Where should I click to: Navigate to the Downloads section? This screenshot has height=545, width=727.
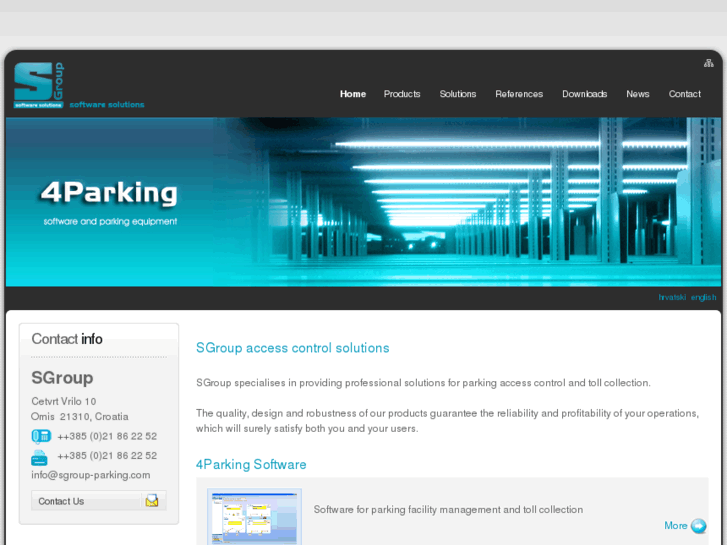[585, 94]
